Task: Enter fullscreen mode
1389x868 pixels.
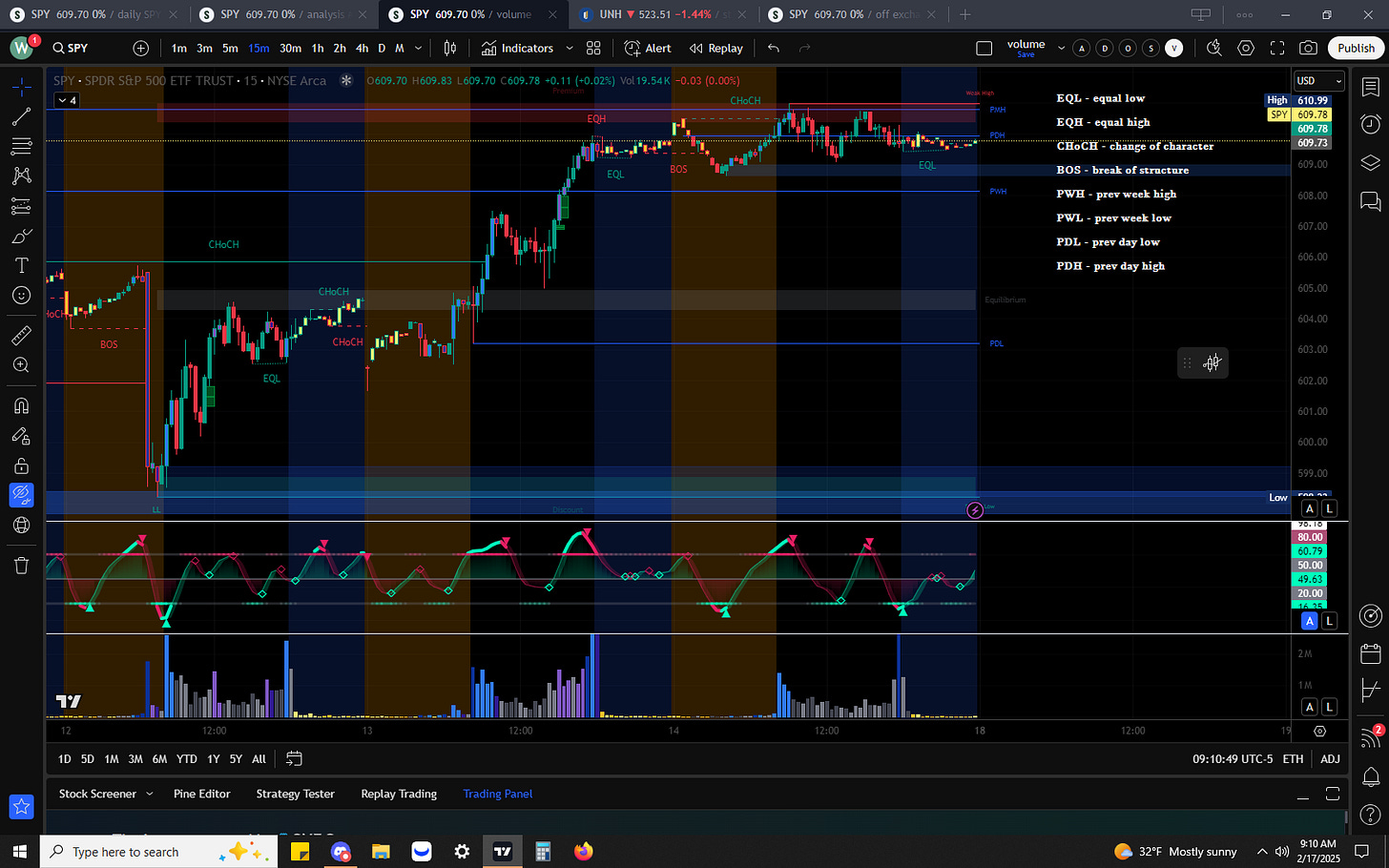Action: click(x=1277, y=48)
